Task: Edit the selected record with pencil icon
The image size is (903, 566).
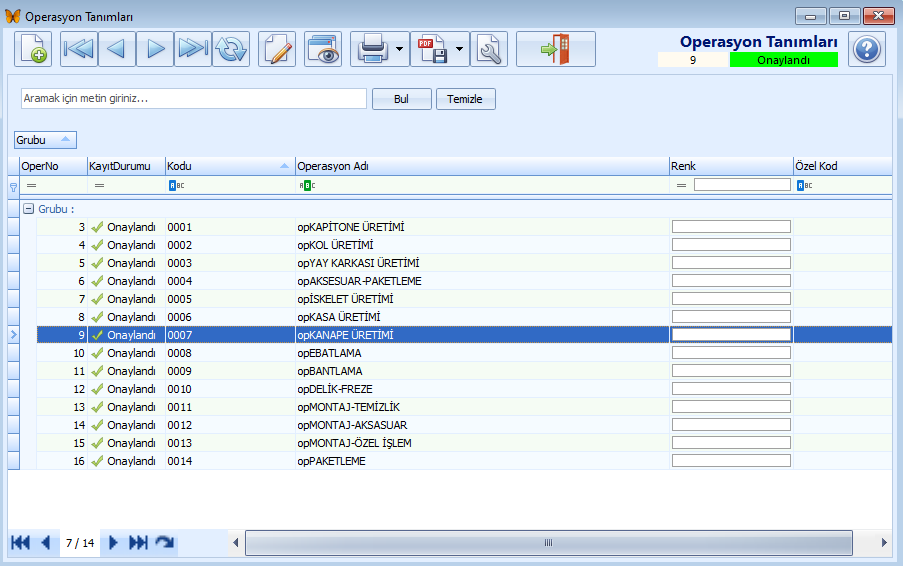Action: tap(277, 49)
